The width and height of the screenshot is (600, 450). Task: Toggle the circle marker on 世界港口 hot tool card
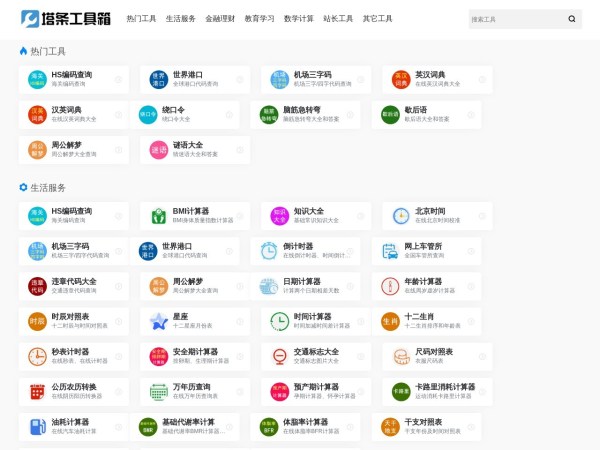click(x=240, y=79)
